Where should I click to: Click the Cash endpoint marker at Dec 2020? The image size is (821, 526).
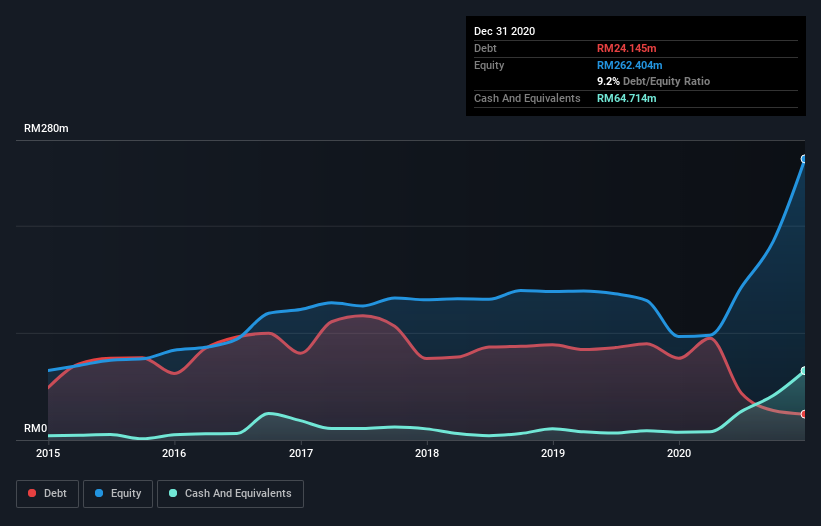point(804,371)
